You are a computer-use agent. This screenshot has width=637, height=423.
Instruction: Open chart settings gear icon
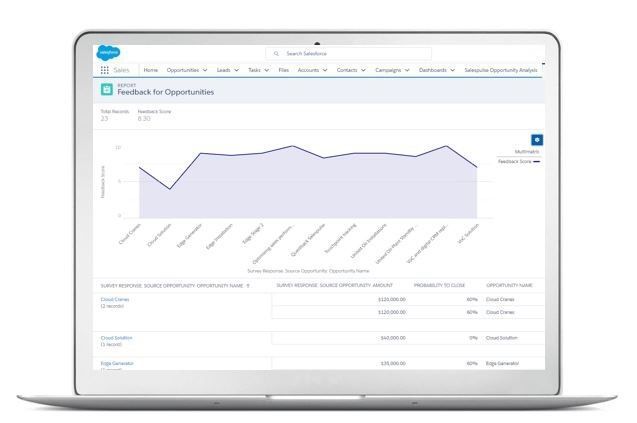(537, 140)
